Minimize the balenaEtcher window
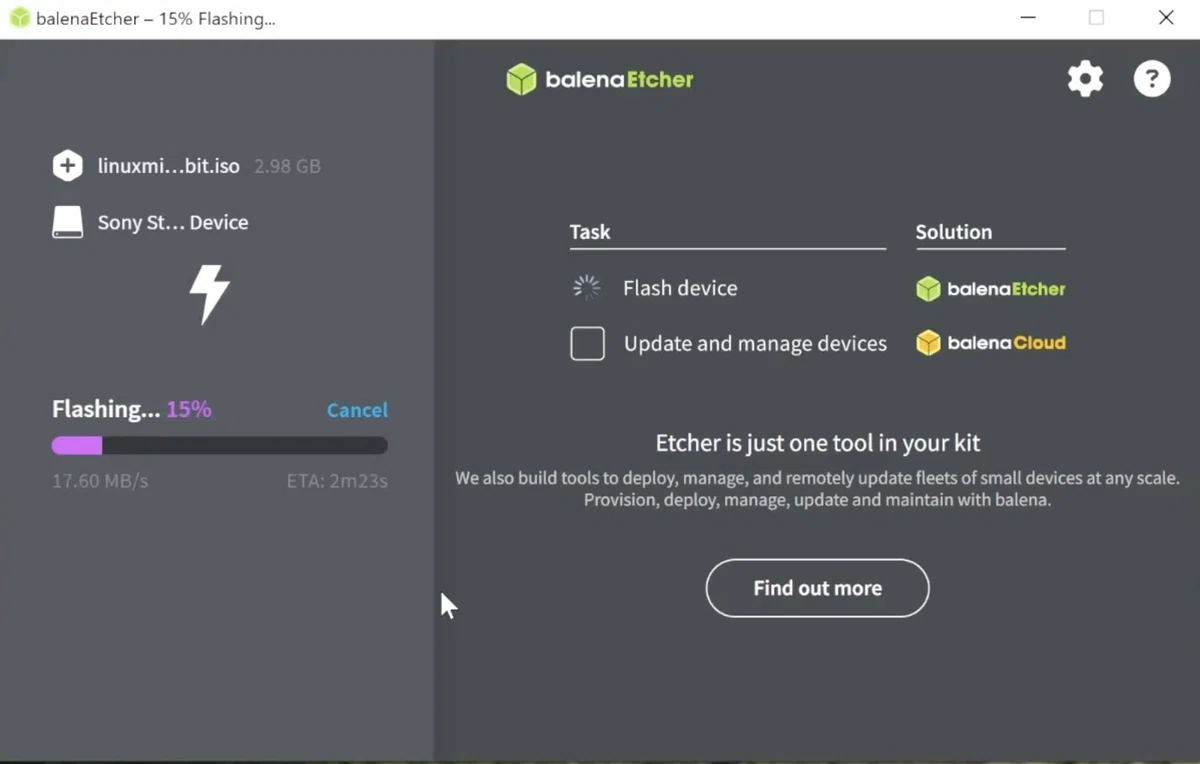The height and width of the screenshot is (764, 1200). point(1028,18)
